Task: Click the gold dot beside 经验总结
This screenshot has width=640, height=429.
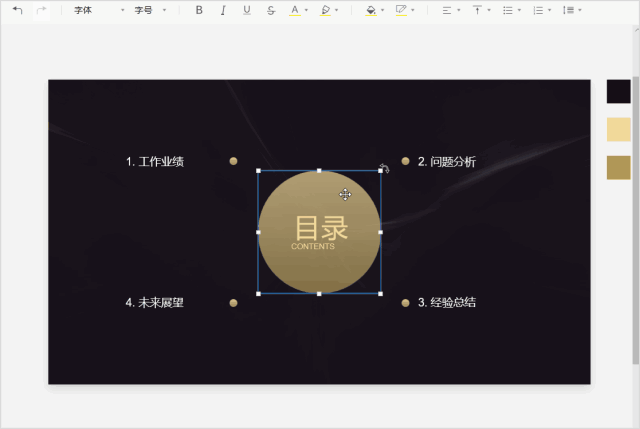Action: (405, 303)
